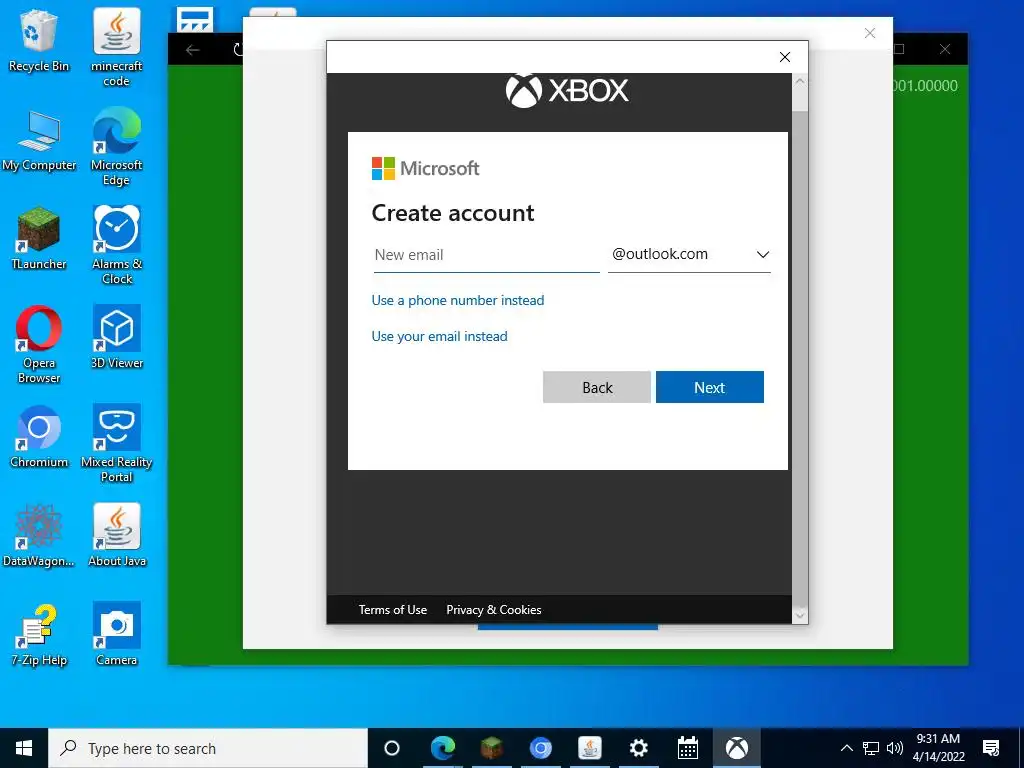Open Privacy & Cookies link
This screenshot has width=1024, height=768.
pyautogui.click(x=494, y=610)
